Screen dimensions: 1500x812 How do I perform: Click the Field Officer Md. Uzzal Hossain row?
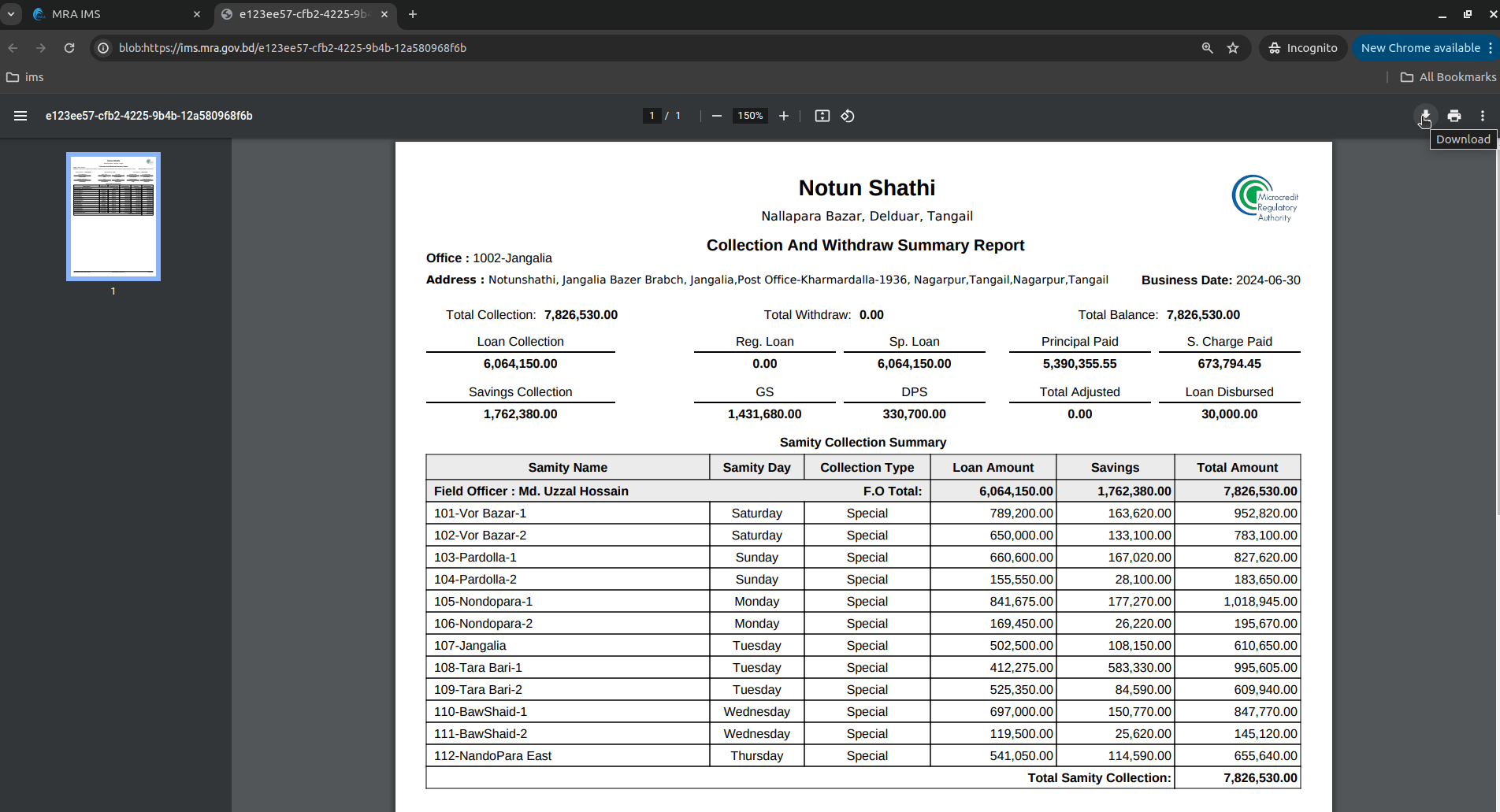point(863,491)
